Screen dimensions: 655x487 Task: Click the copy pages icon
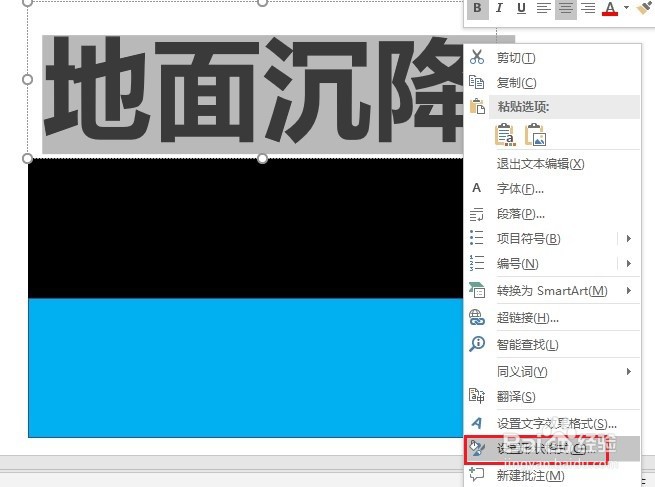477,82
